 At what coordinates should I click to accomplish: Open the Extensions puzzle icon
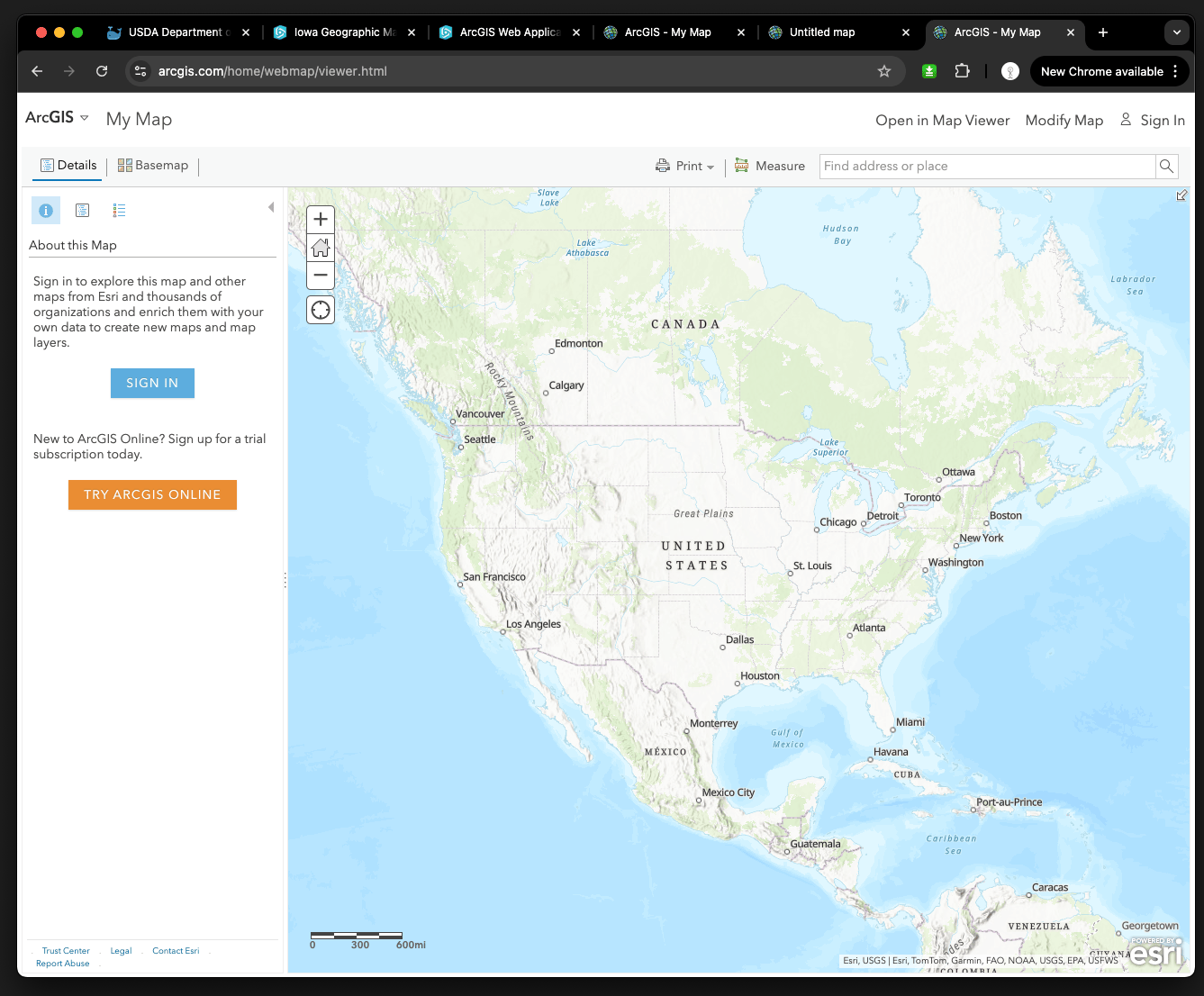click(962, 71)
